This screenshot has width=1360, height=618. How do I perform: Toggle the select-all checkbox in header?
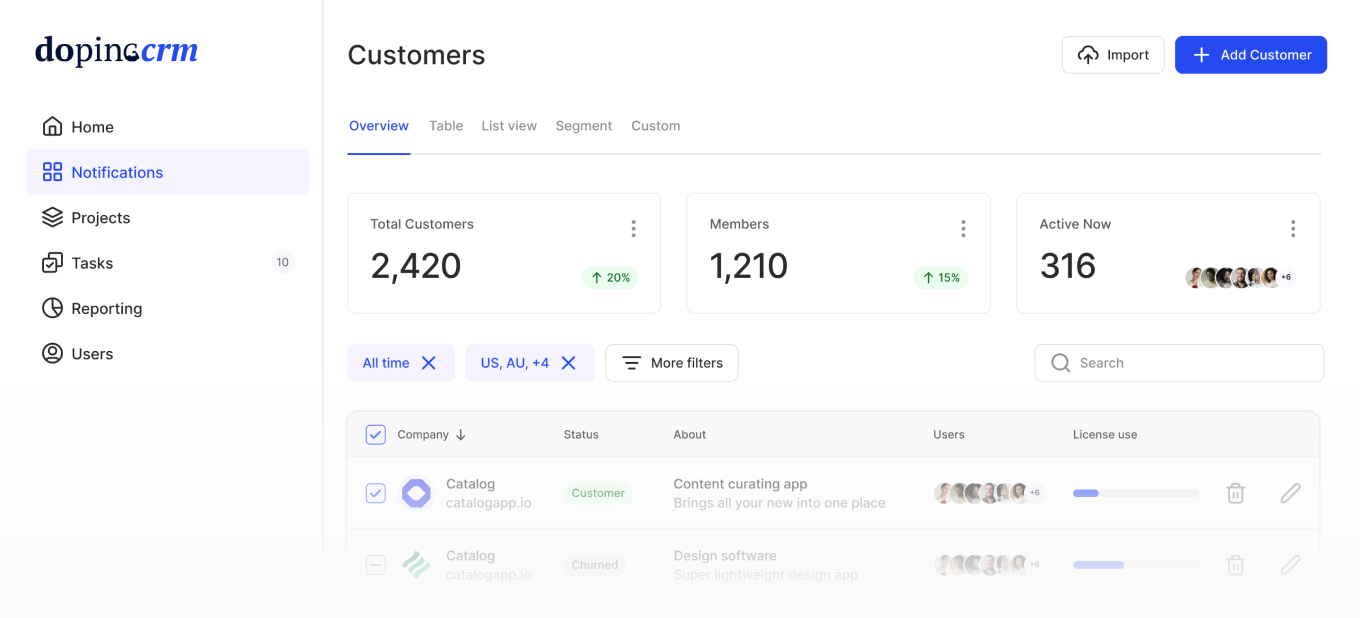(375, 434)
